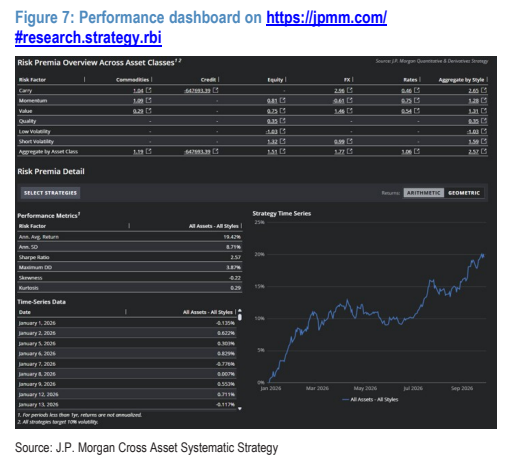This screenshot has height=462, width=511.
Task: Open the pop-out icon for Short Volatility aggregate 1.59
Action: pos(484,141)
